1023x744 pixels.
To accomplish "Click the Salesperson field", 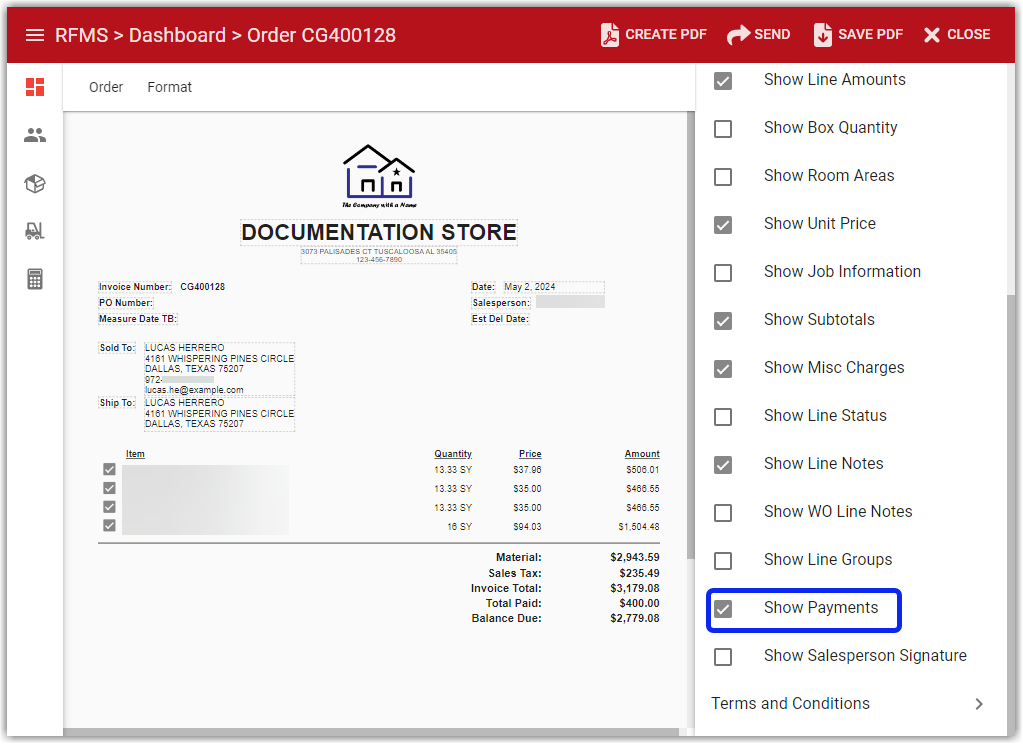I will [570, 302].
